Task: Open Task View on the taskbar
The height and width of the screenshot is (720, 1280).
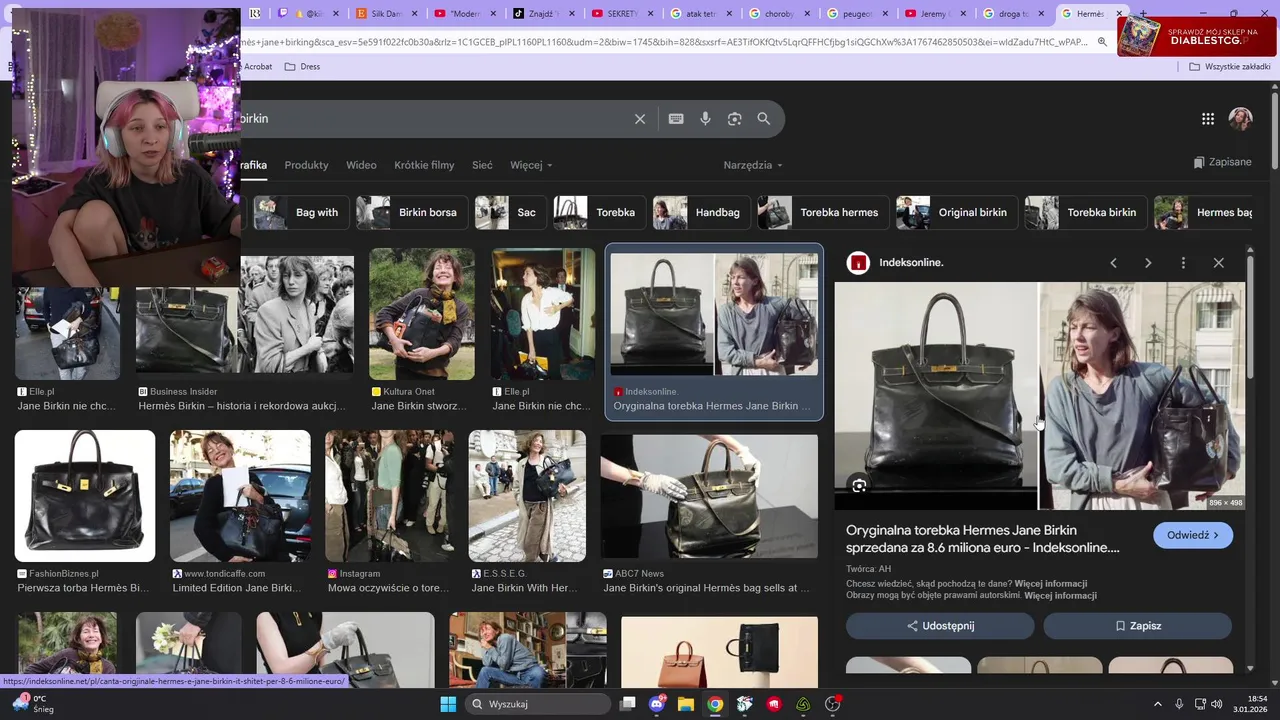Action: pos(627,704)
